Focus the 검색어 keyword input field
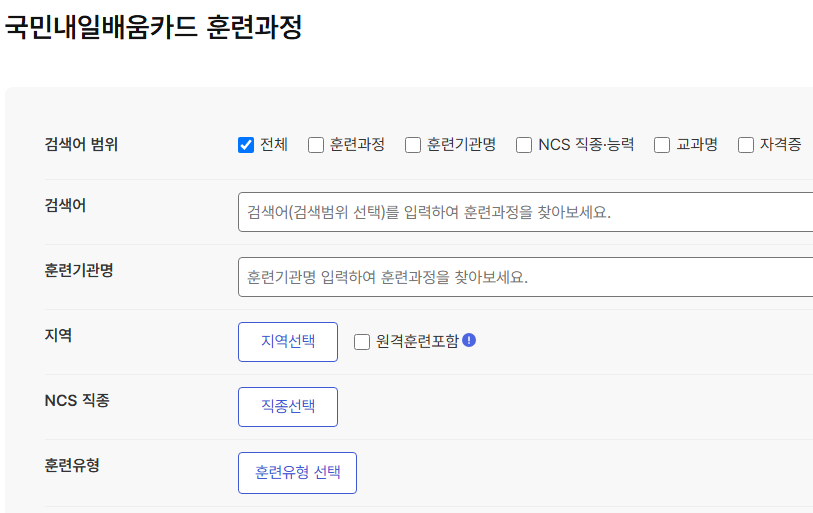Image resolution: width=813 pixels, height=513 pixels. pos(525,212)
